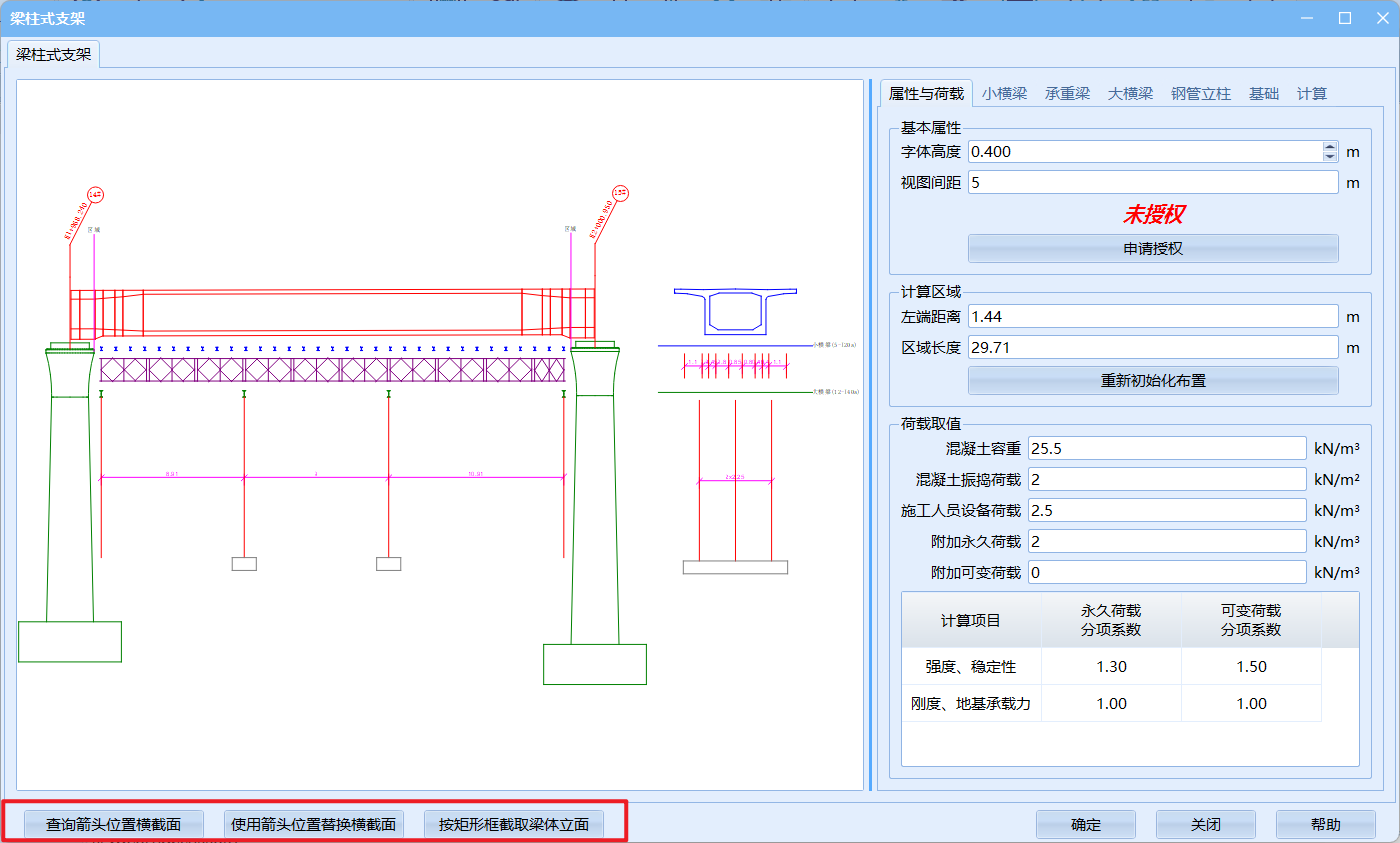This screenshot has width=1400, height=843.
Task: Open the 承重梁 tab
Action: (1067, 94)
